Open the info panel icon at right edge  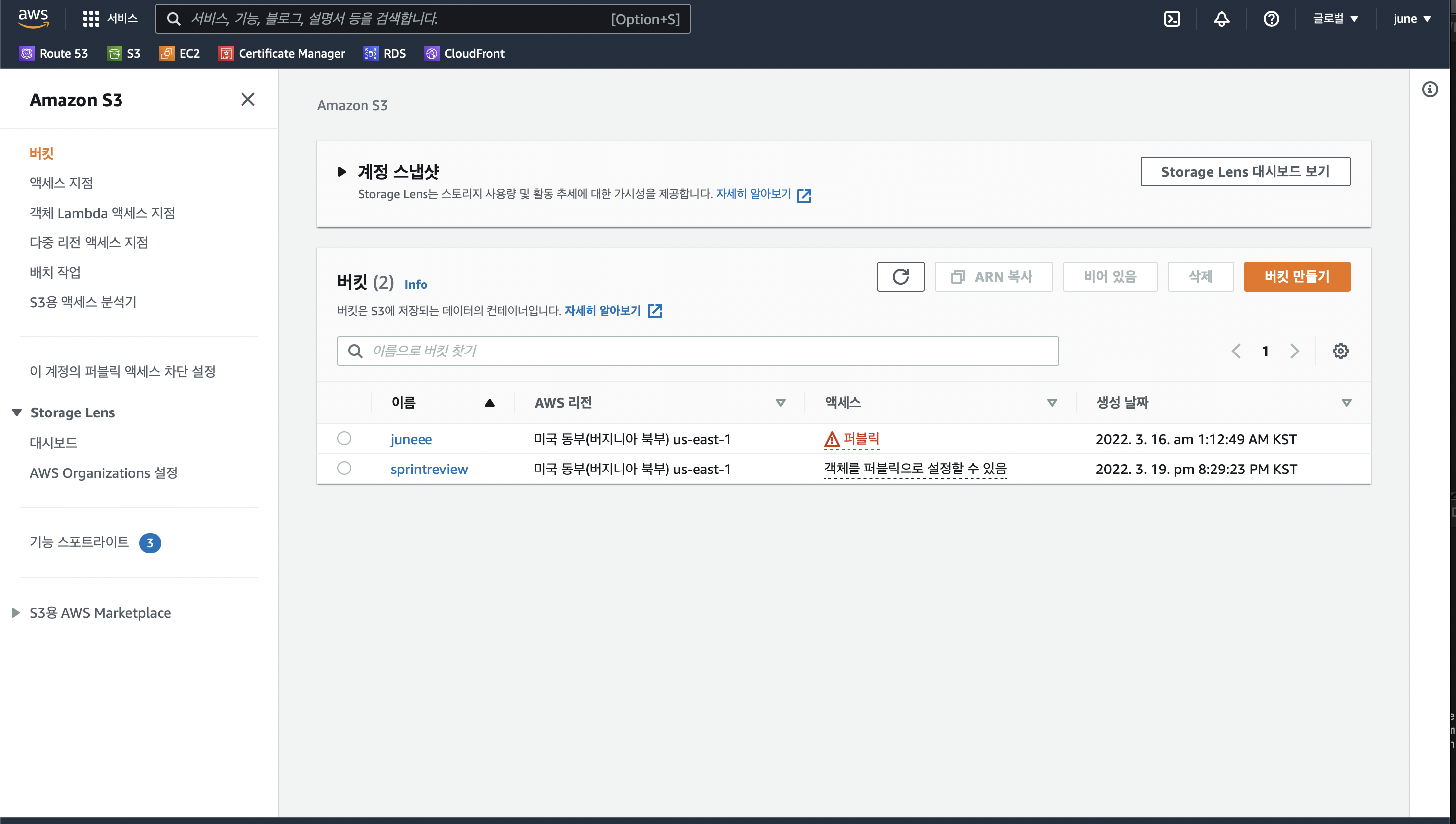pyautogui.click(x=1429, y=89)
